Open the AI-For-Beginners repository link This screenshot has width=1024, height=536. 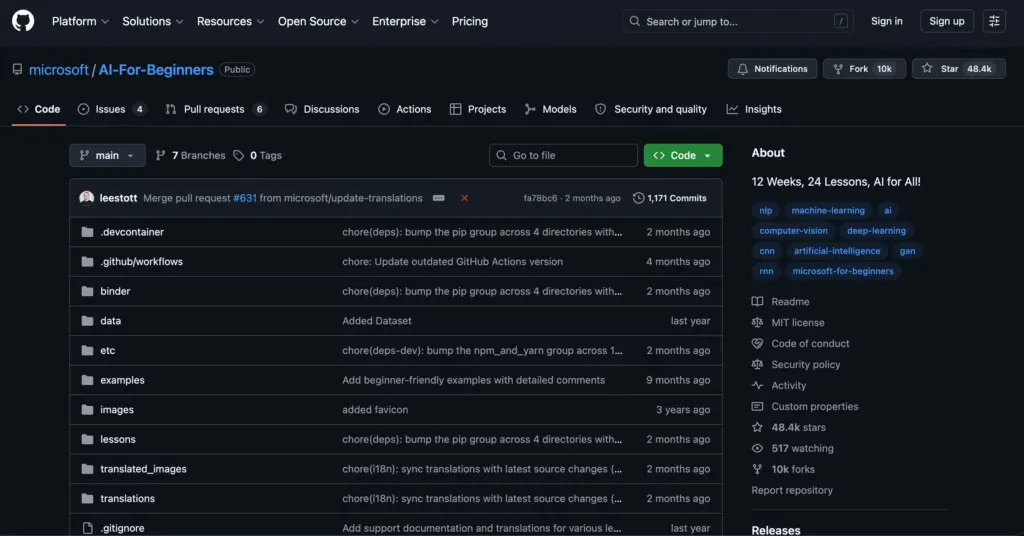coord(156,70)
